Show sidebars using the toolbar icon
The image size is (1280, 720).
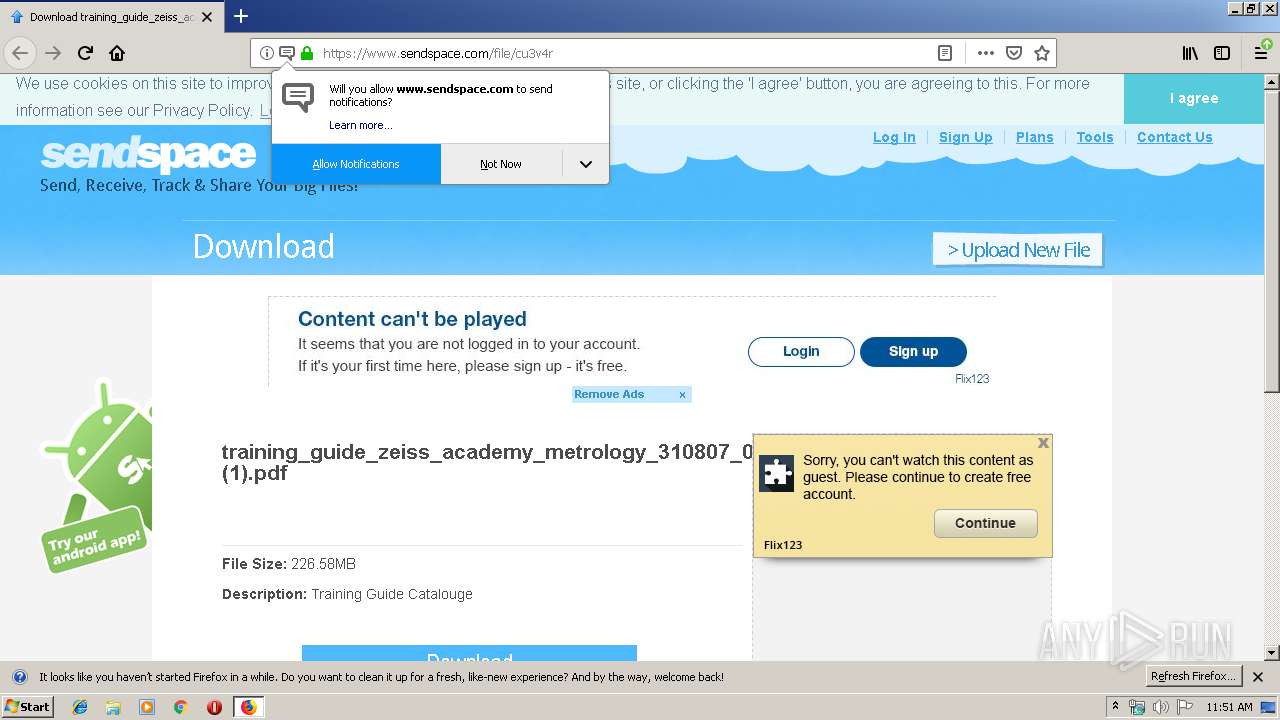(x=1222, y=53)
